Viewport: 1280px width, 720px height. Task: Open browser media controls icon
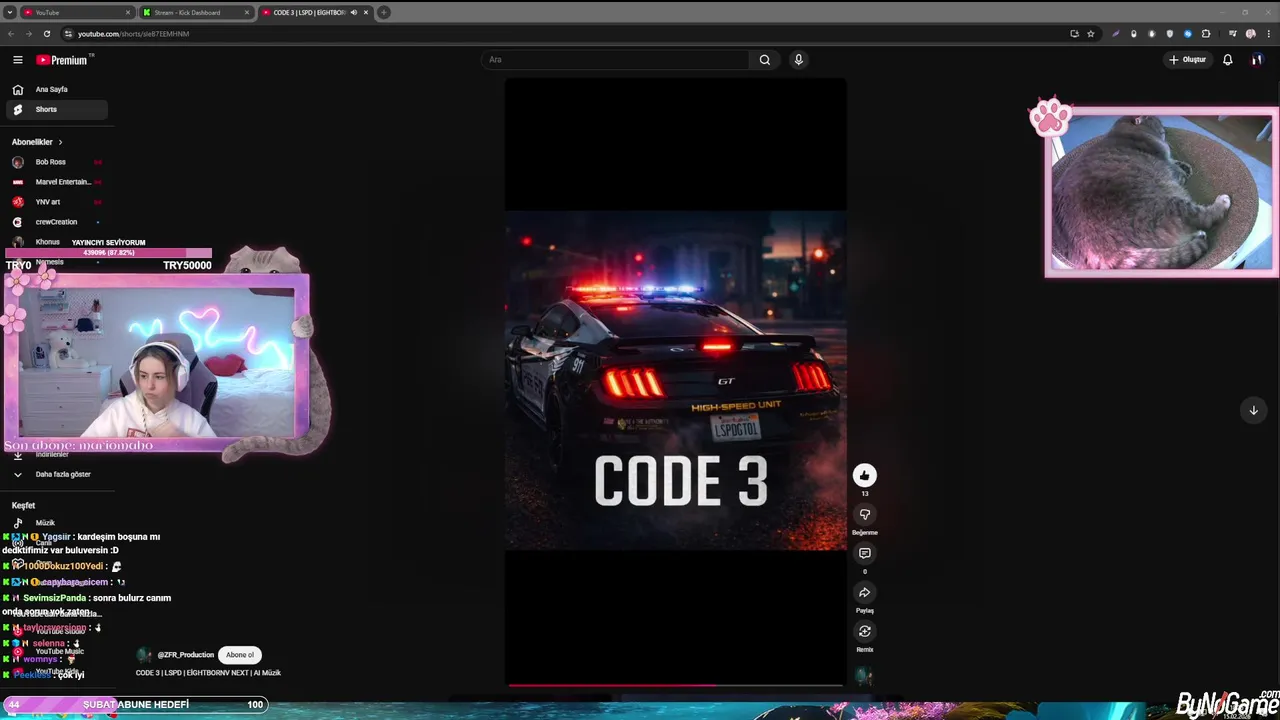point(1232,34)
